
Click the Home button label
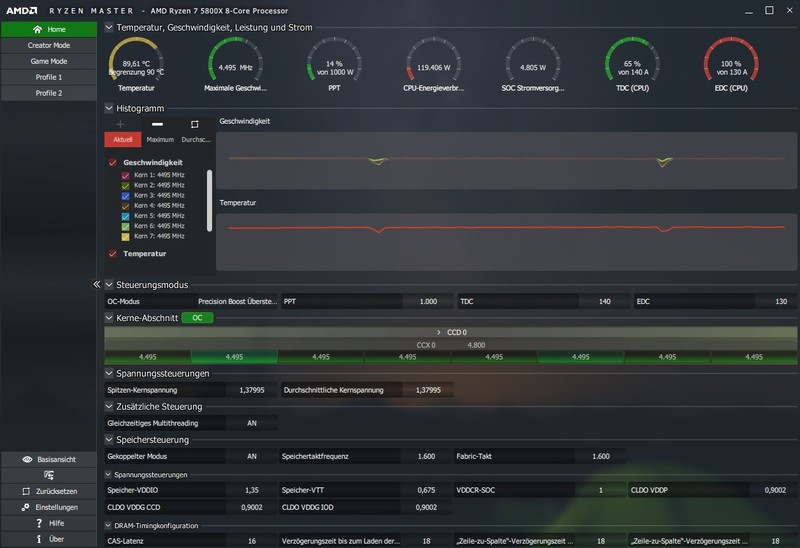click(x=57, y=29)
